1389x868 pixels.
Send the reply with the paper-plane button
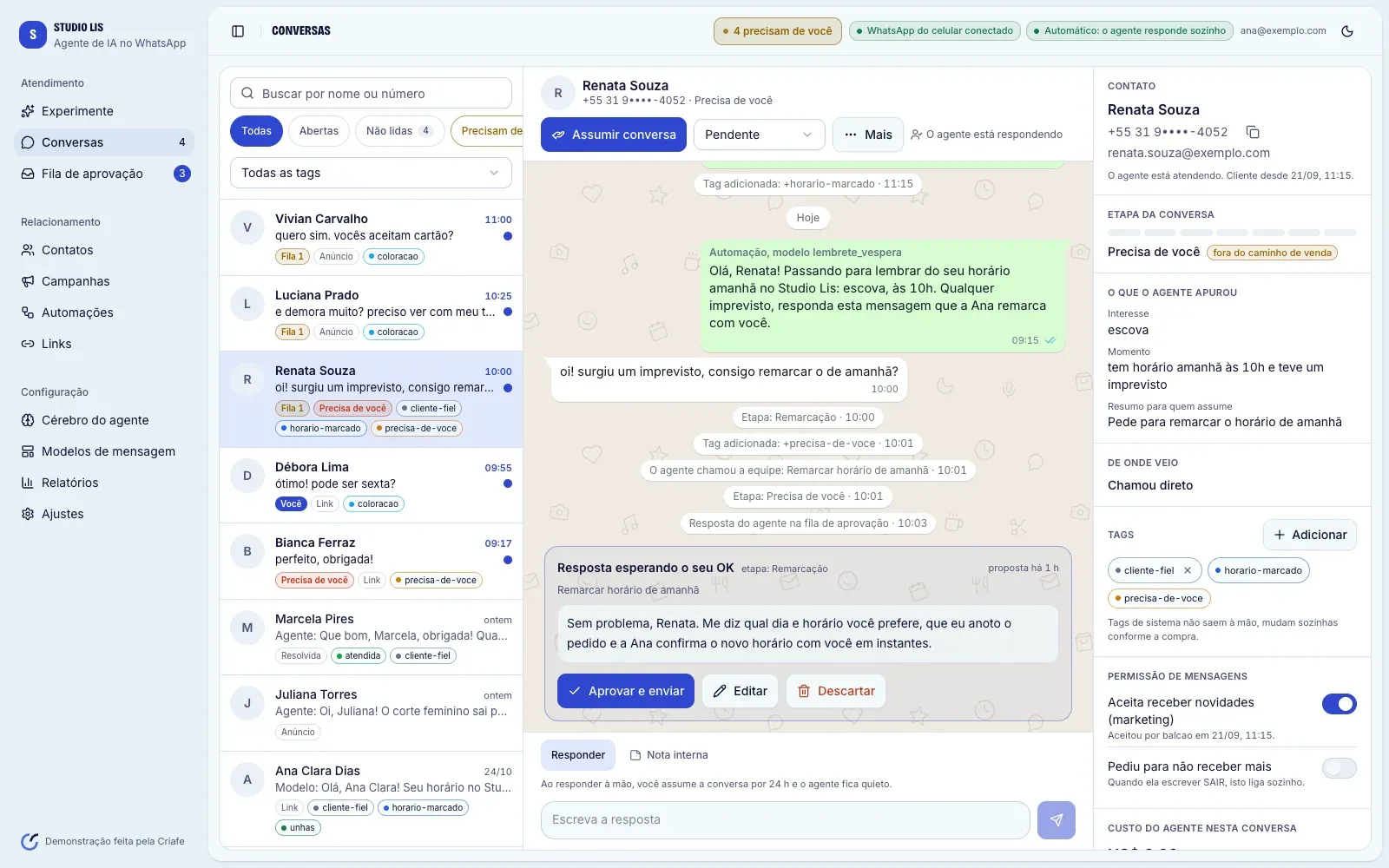(1057, 819)
